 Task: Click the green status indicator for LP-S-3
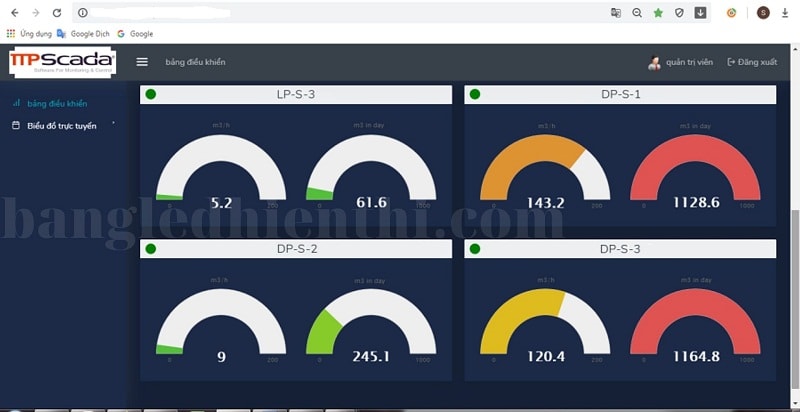(x=151, y=95)
